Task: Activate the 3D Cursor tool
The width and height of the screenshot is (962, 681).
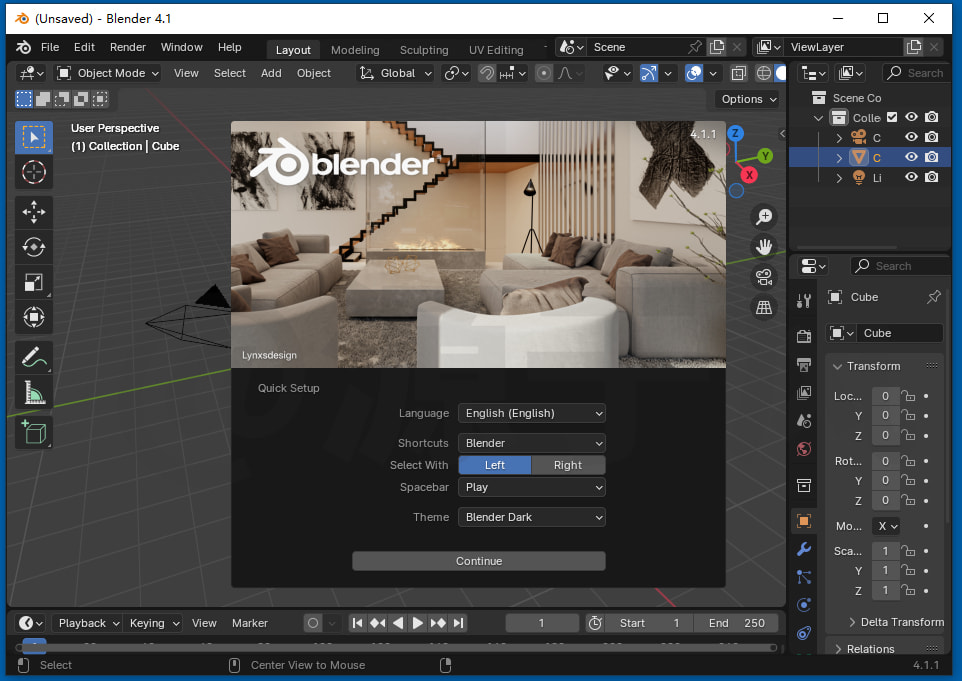Action: (x=34, y=172)
